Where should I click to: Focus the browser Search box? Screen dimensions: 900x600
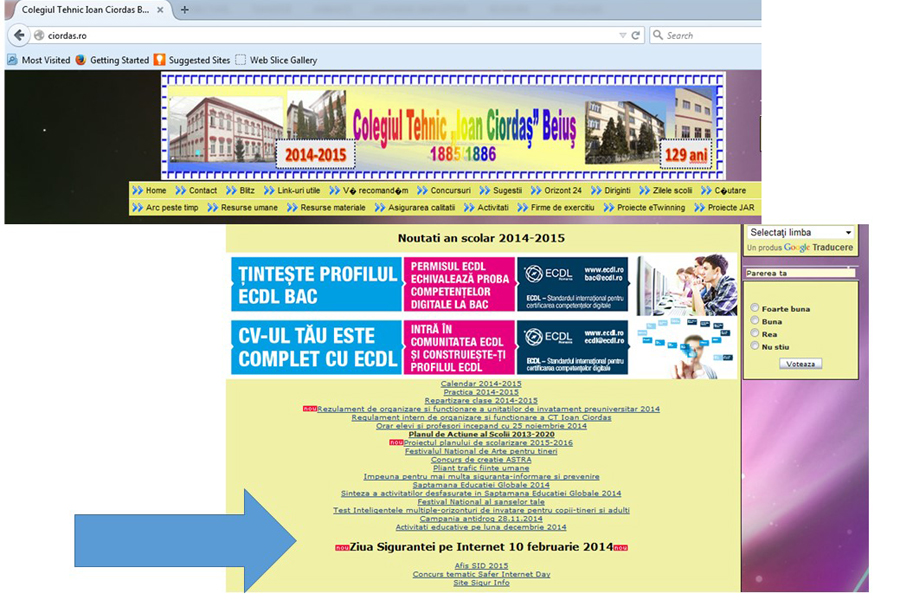(706, 36)
